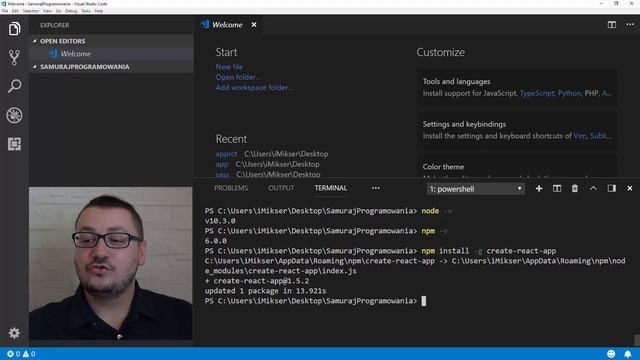Image resolution: width=640 pixels, height=360 pixels.
Task: Switch to the Output tab
Action: (x=281, y=188)
